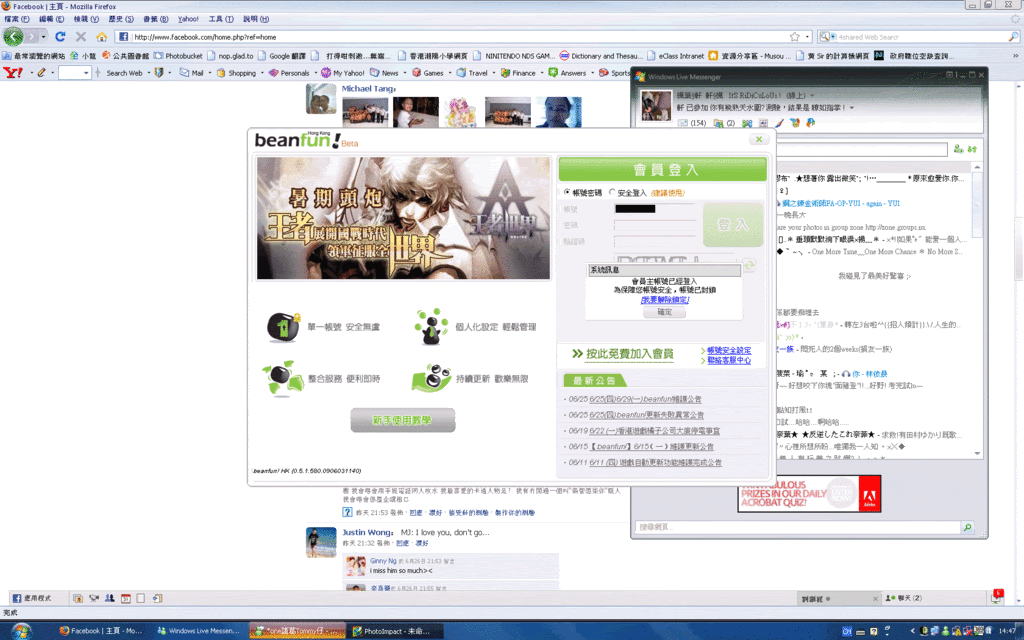Select the 帳號密碼 login radio option

[x=567, y=193]
